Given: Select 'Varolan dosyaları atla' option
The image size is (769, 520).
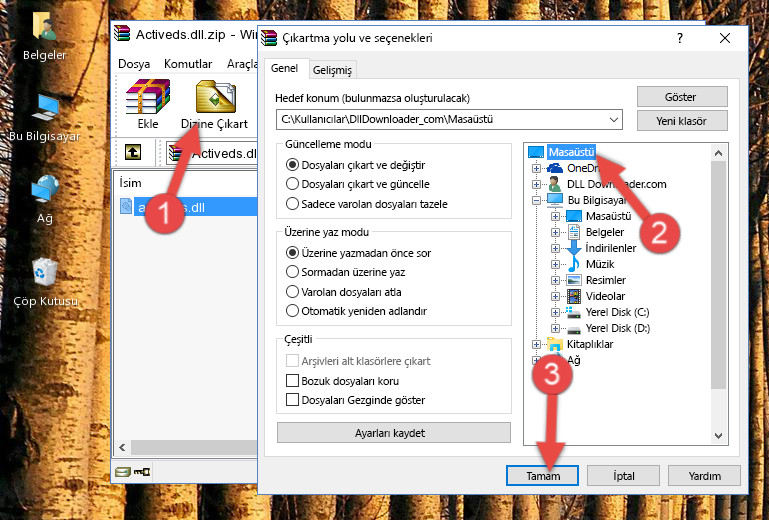Looking at the screenshot, I should (292, 292).
